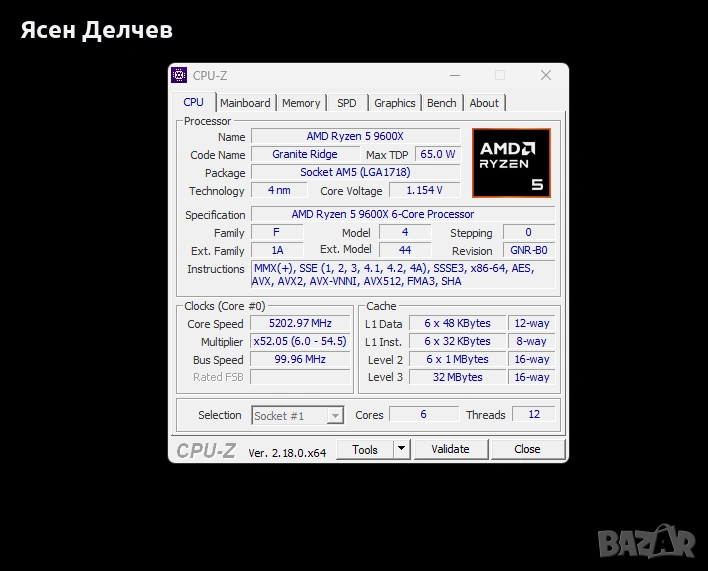708x571 pixels.
Task: Go to the Graphics tab
Action: (x=395, y=103)
